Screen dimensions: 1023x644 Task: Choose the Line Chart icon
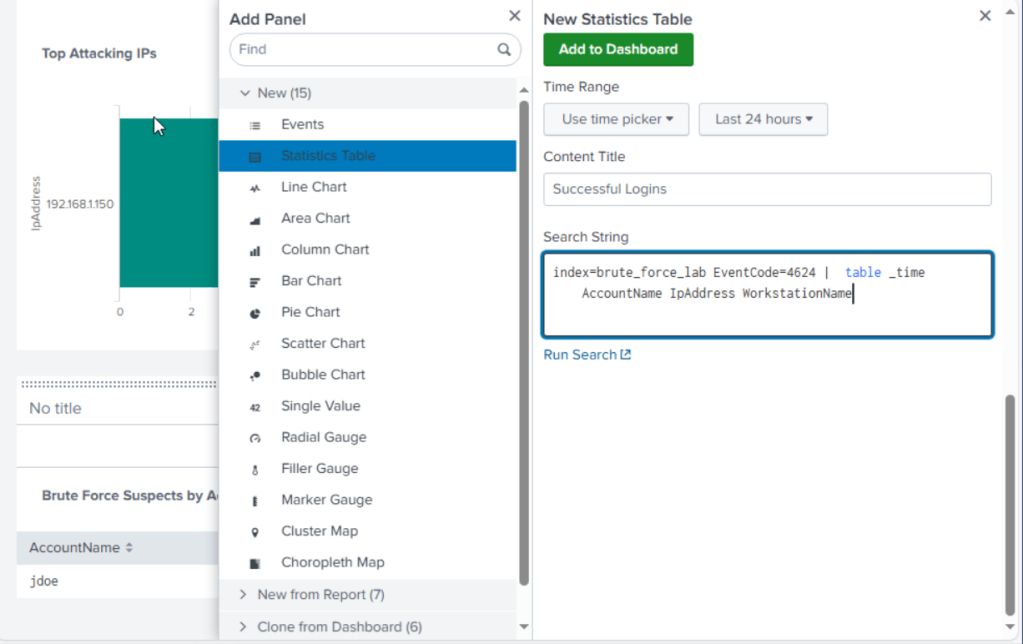(x=255, y=188)
